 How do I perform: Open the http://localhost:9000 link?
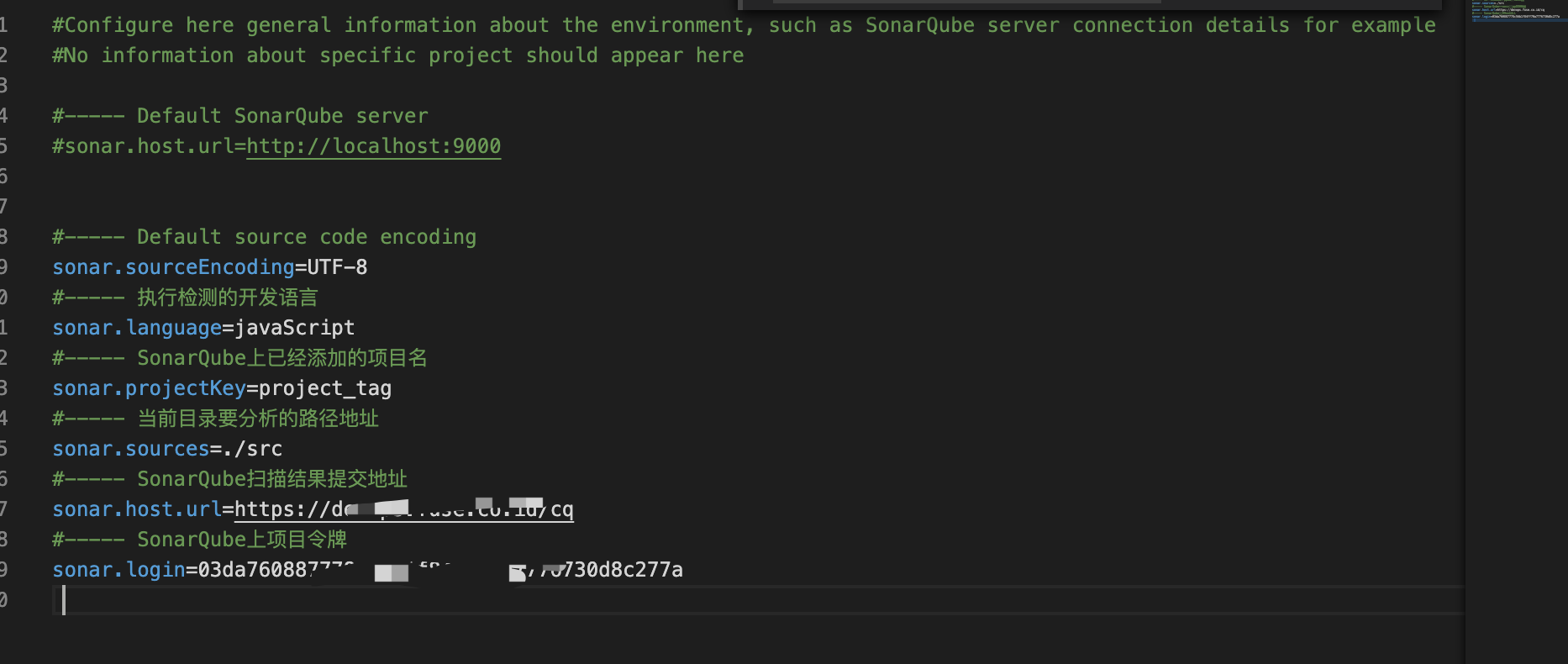(x=373, y=146)
